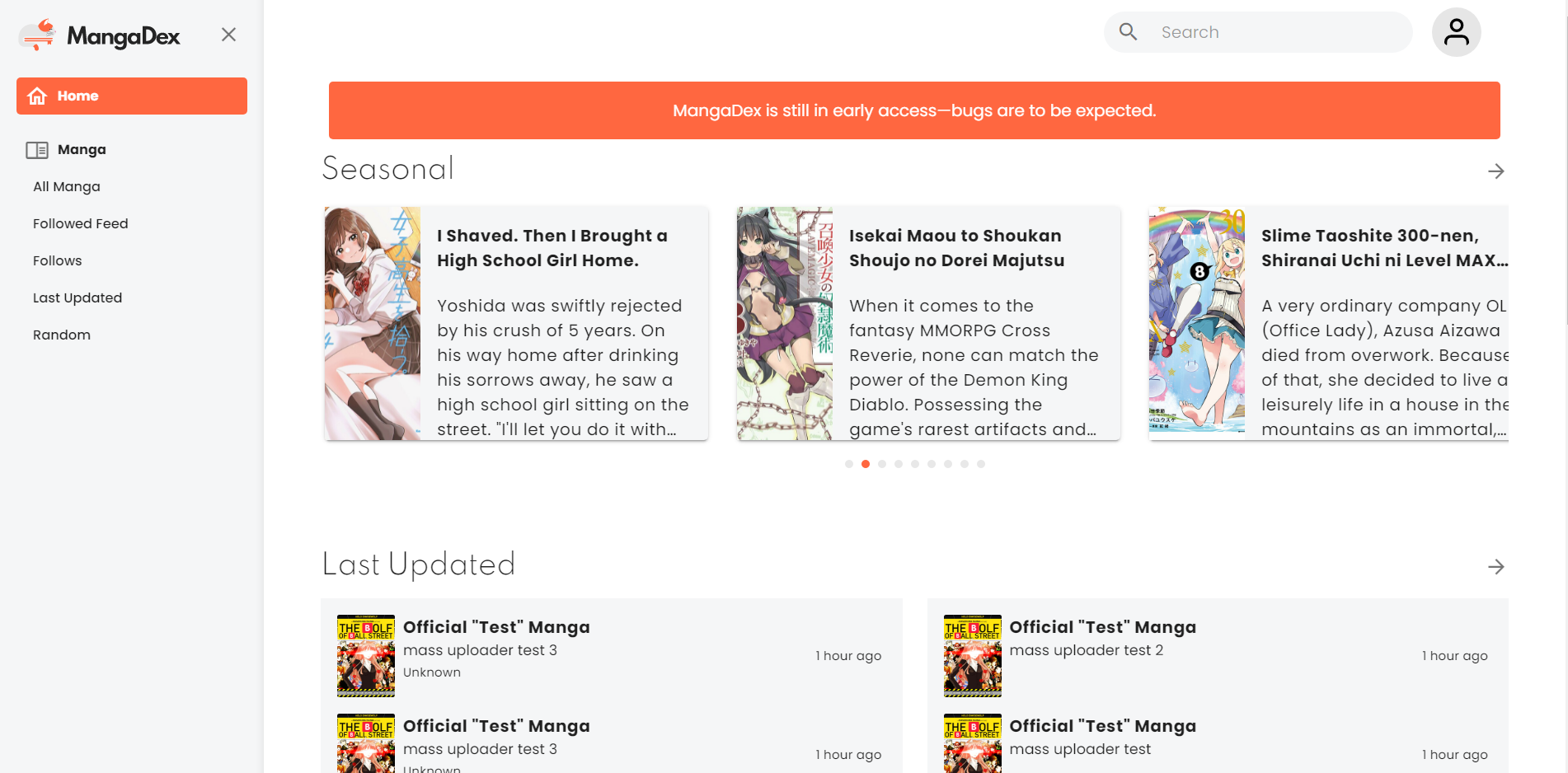
Task: Open mass uploader test 2 entry
Action: 1086,650
